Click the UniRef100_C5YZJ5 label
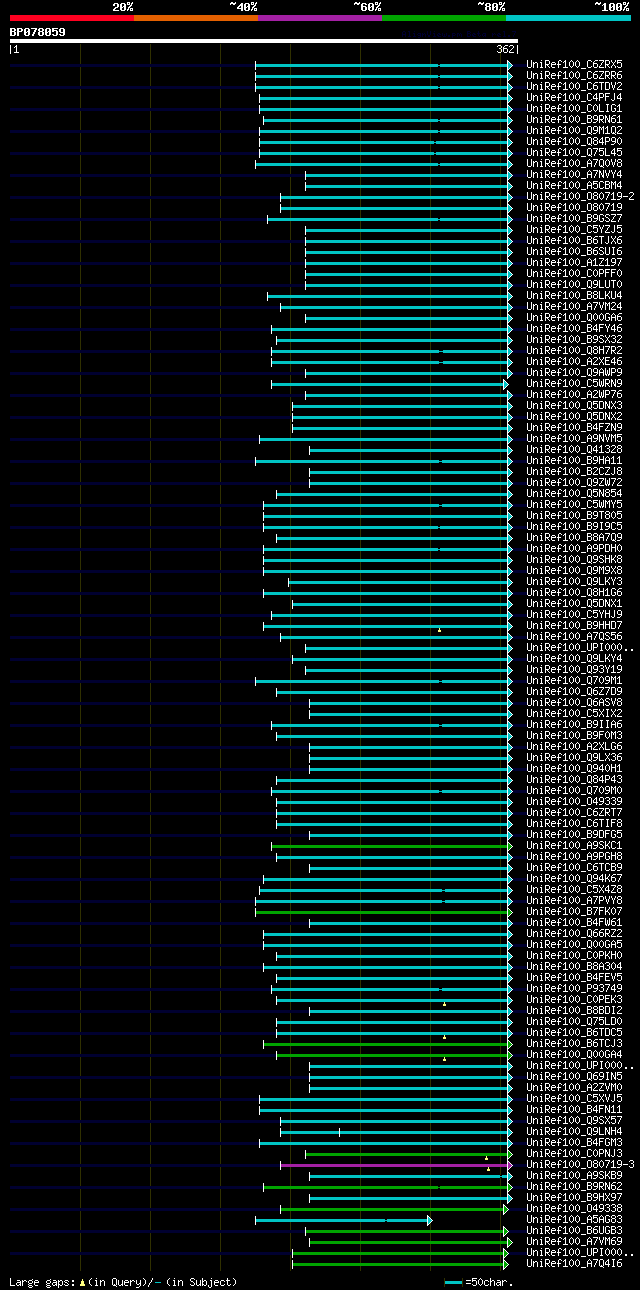 (x=574, y=229)
